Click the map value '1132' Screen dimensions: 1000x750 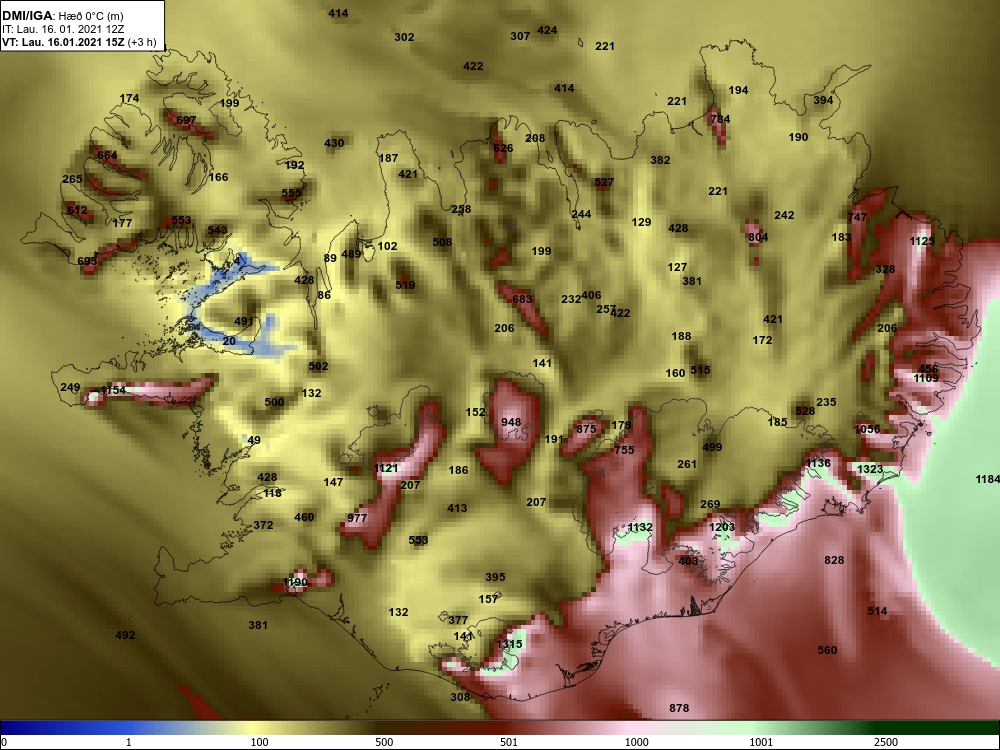(x=640, y=527)
